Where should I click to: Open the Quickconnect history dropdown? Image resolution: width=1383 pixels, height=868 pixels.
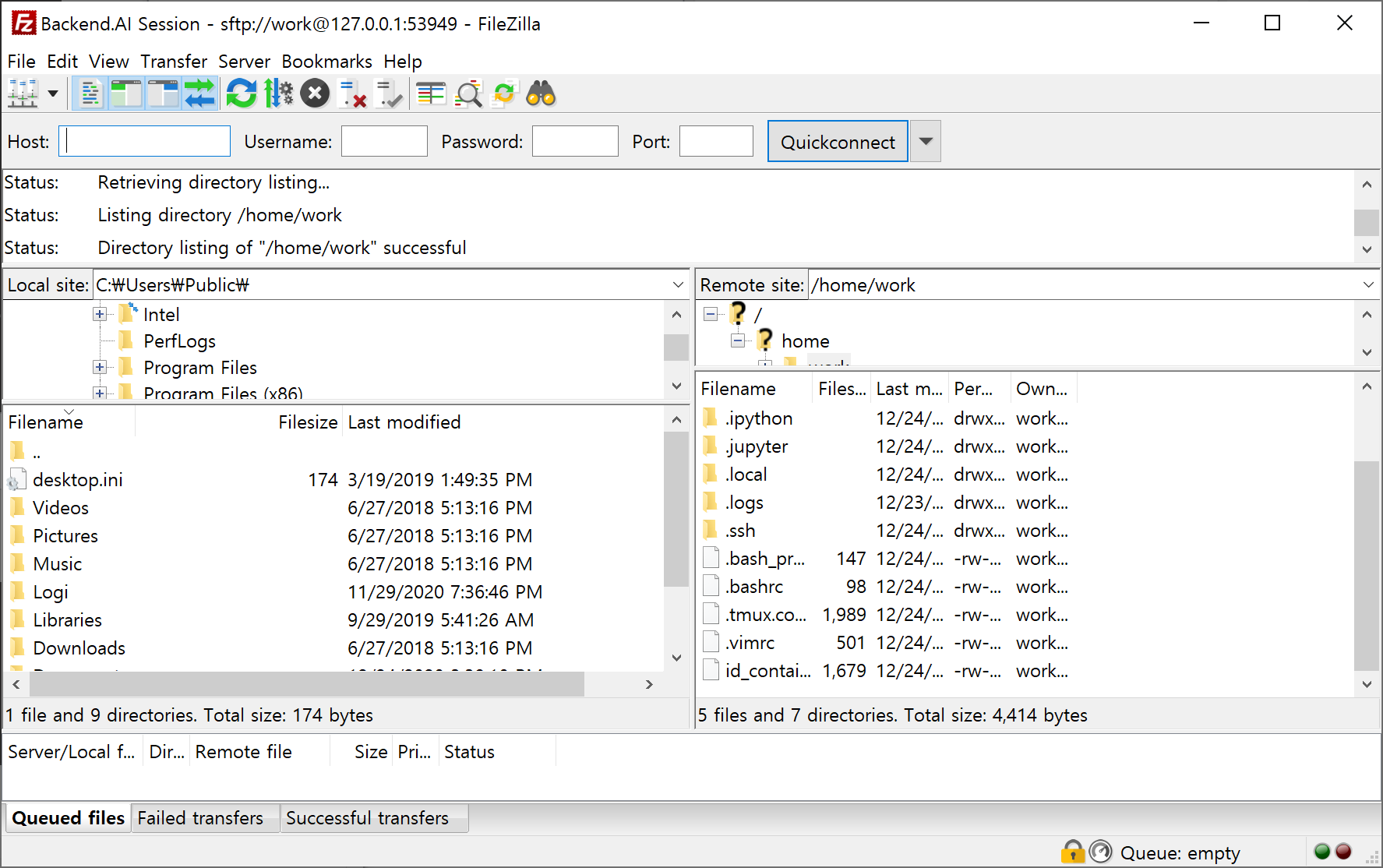tap(926, 142)
